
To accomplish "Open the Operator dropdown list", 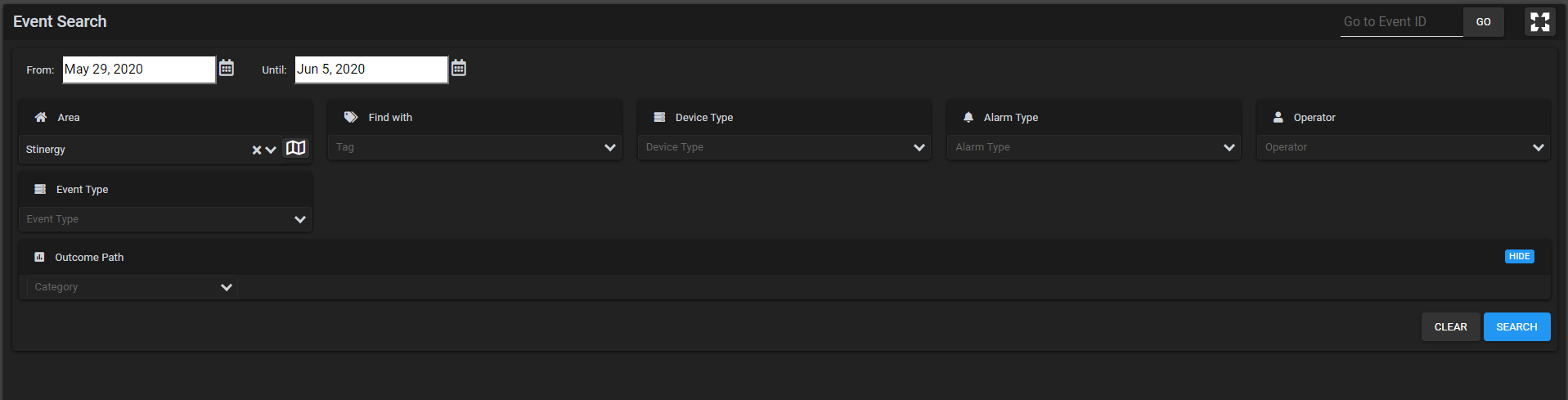I will pyautogui.click(x=1403, y=147).
